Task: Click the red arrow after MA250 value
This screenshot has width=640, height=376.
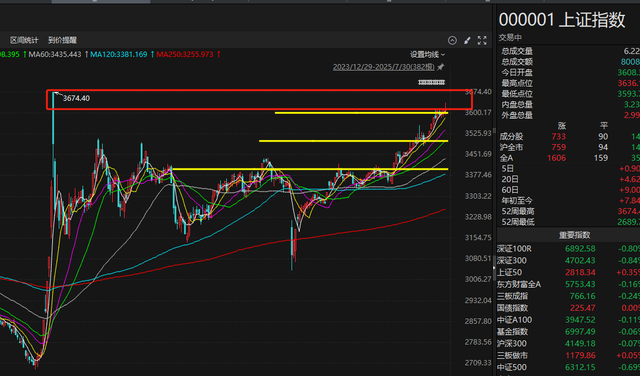Action: click(x=219, y=54)
